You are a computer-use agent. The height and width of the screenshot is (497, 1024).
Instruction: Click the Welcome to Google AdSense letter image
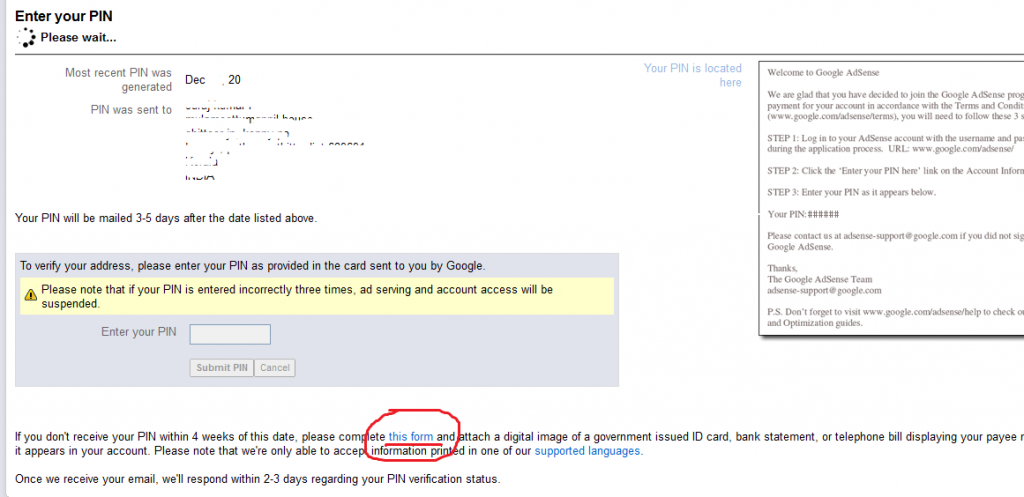891,199
